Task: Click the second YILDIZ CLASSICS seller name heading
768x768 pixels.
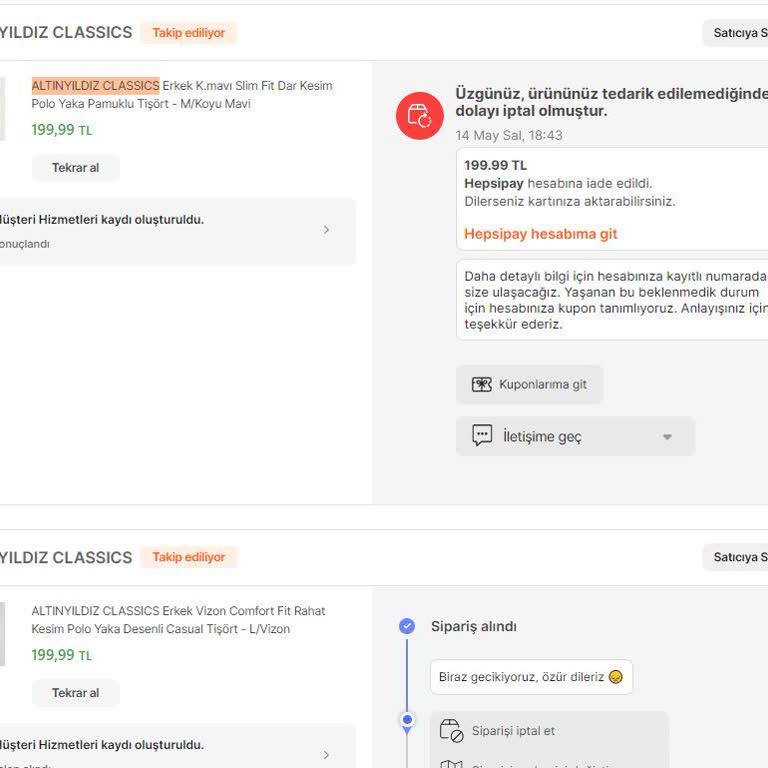Action: click(66, 557)
